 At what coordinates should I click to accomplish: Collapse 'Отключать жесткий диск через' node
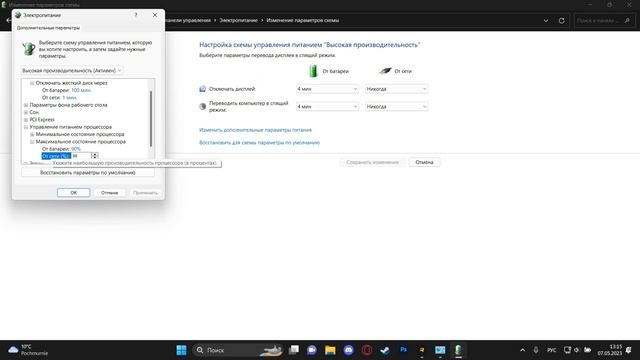pyautogui.click(x=32, y=83)
